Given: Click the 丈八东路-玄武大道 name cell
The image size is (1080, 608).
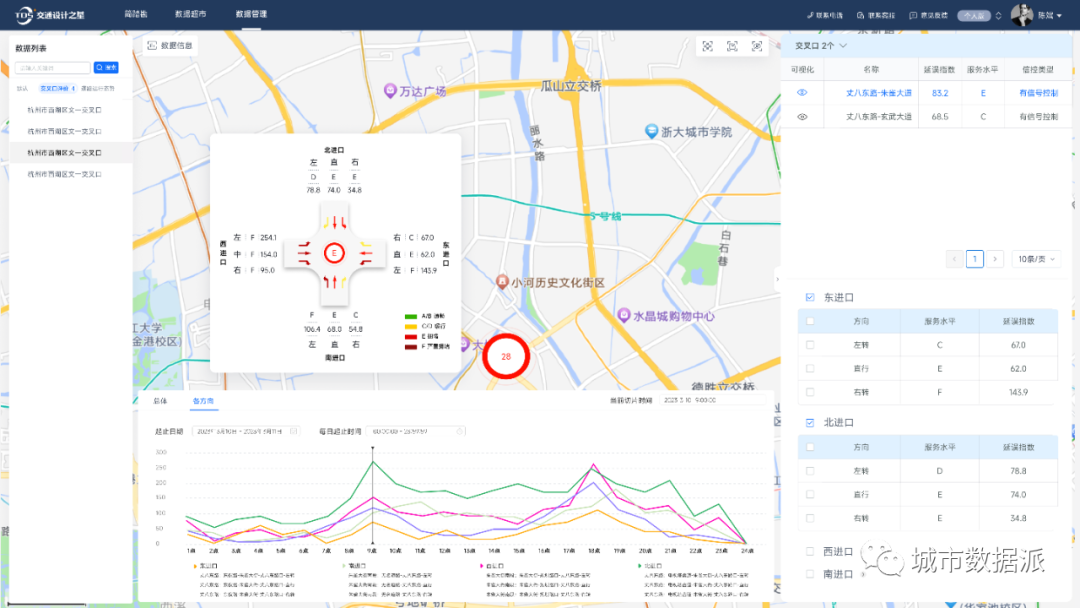Looking at the screenshot, I should [878, 116].
